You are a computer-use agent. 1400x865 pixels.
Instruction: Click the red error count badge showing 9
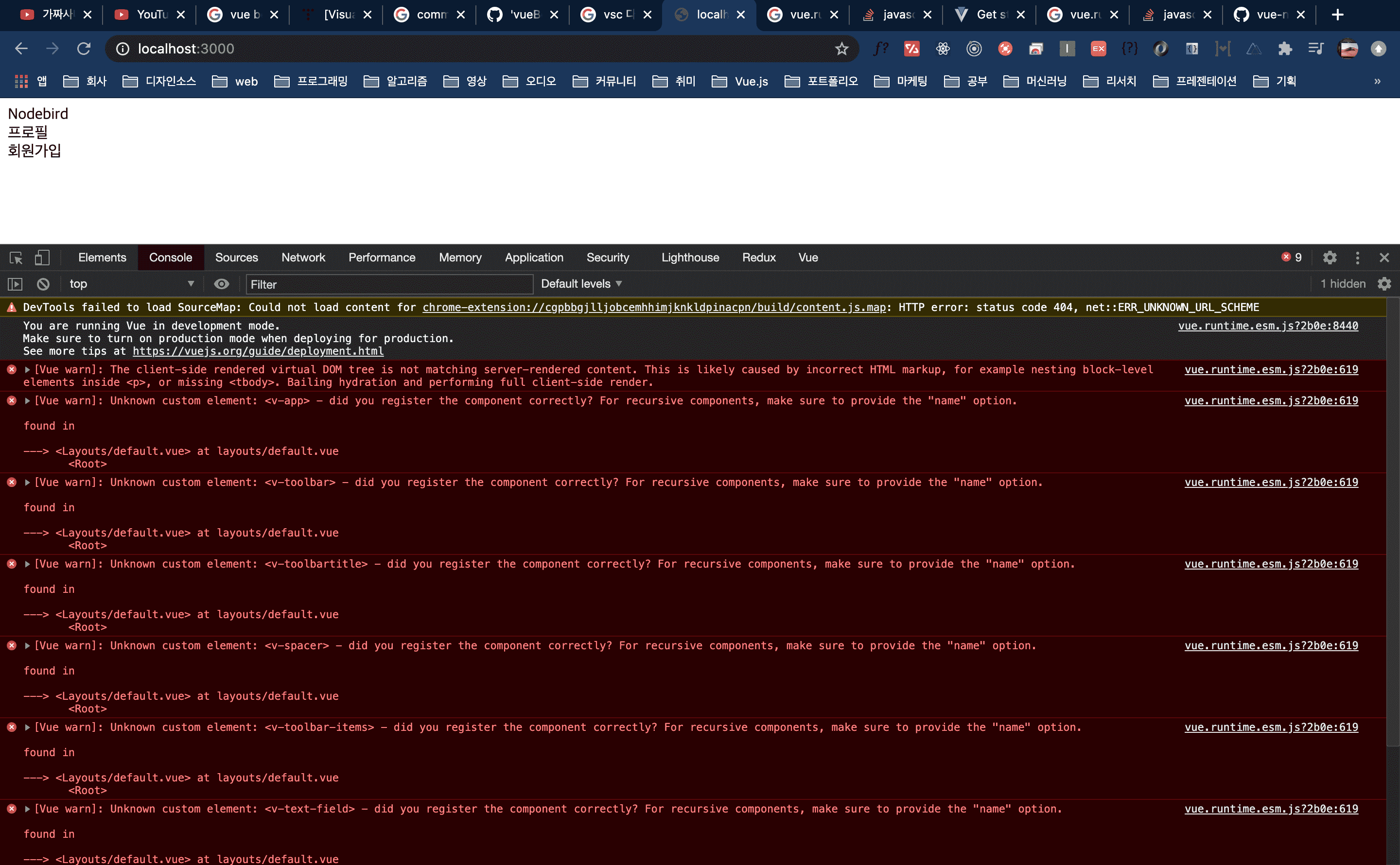coord(1292,258)
